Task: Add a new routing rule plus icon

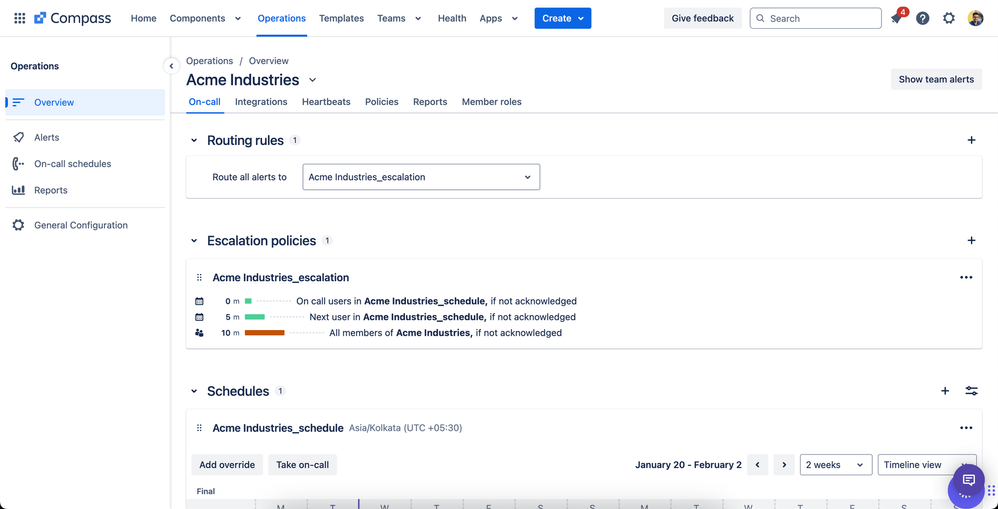Action: 971,140
